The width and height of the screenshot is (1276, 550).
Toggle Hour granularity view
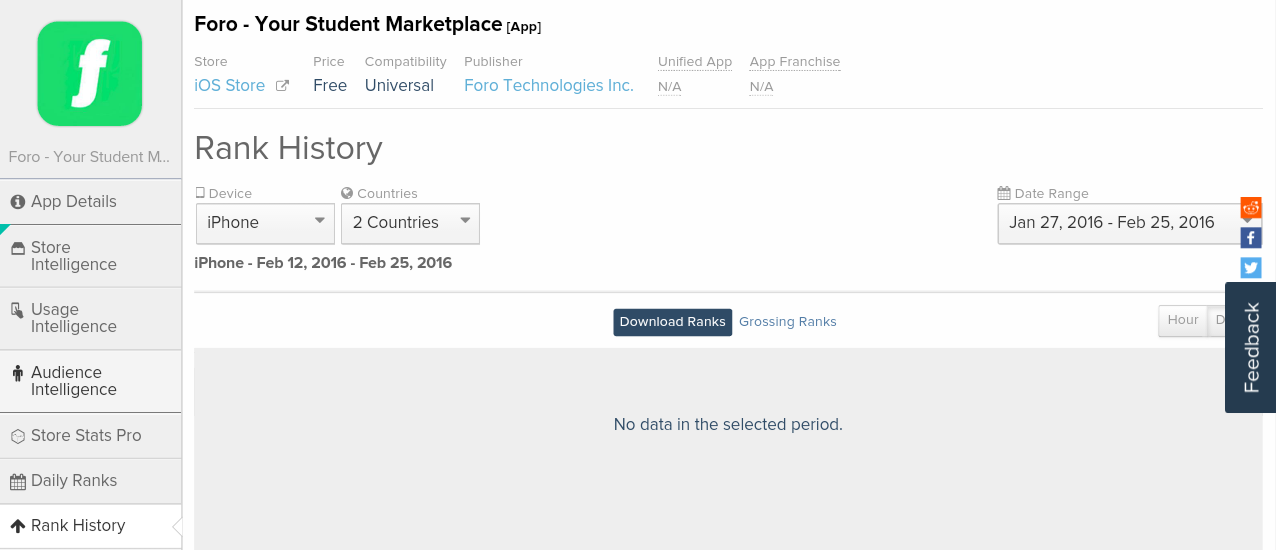[x=1183, y=320]
